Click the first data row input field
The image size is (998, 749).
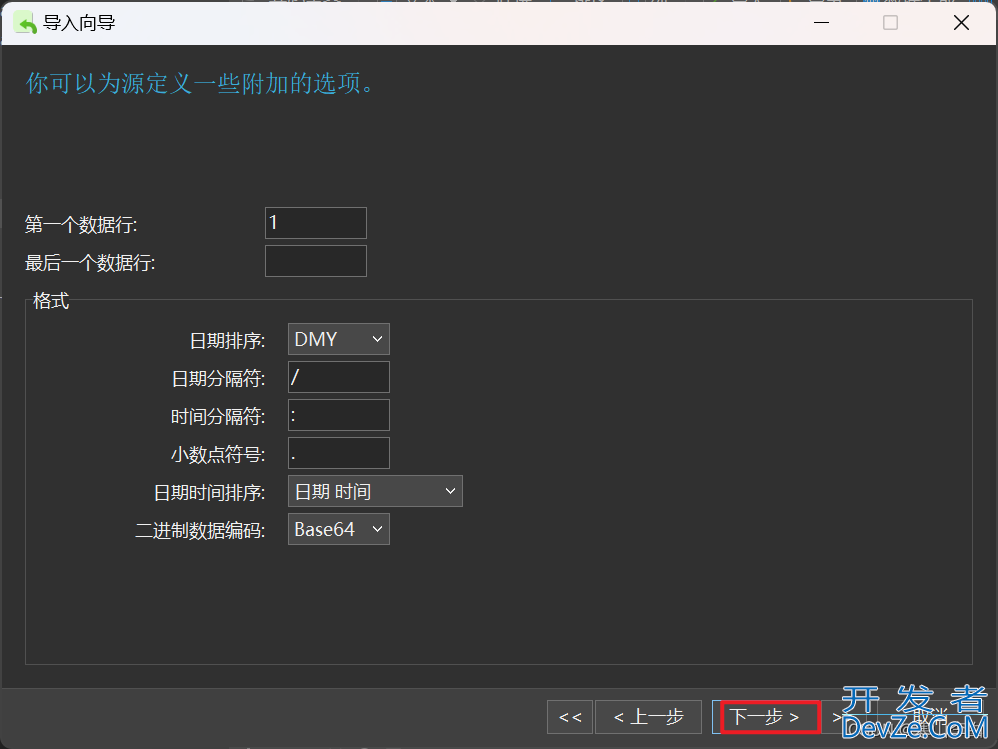pyautogui.click(x=316, y=223)
